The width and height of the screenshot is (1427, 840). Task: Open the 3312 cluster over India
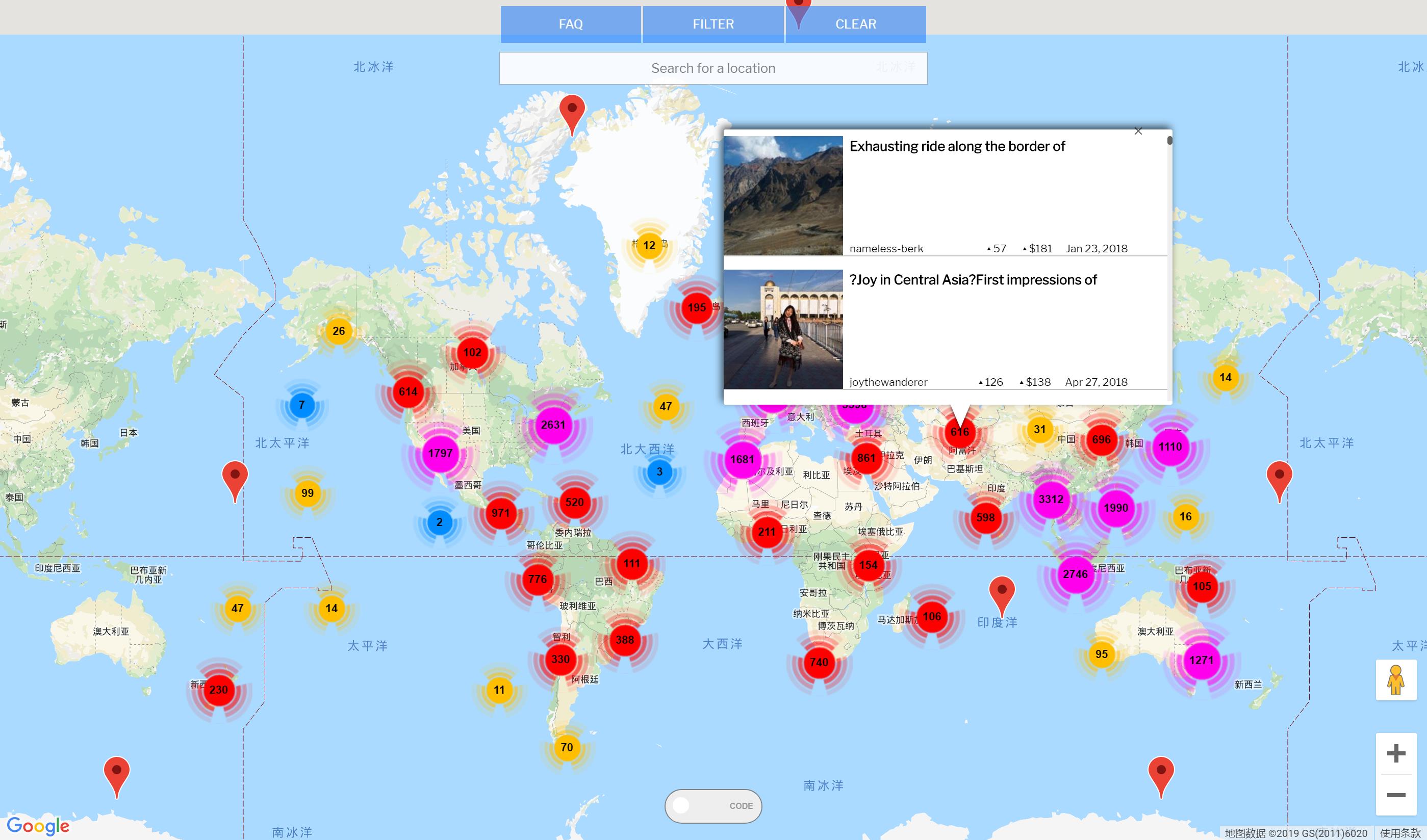[1051, 499]
